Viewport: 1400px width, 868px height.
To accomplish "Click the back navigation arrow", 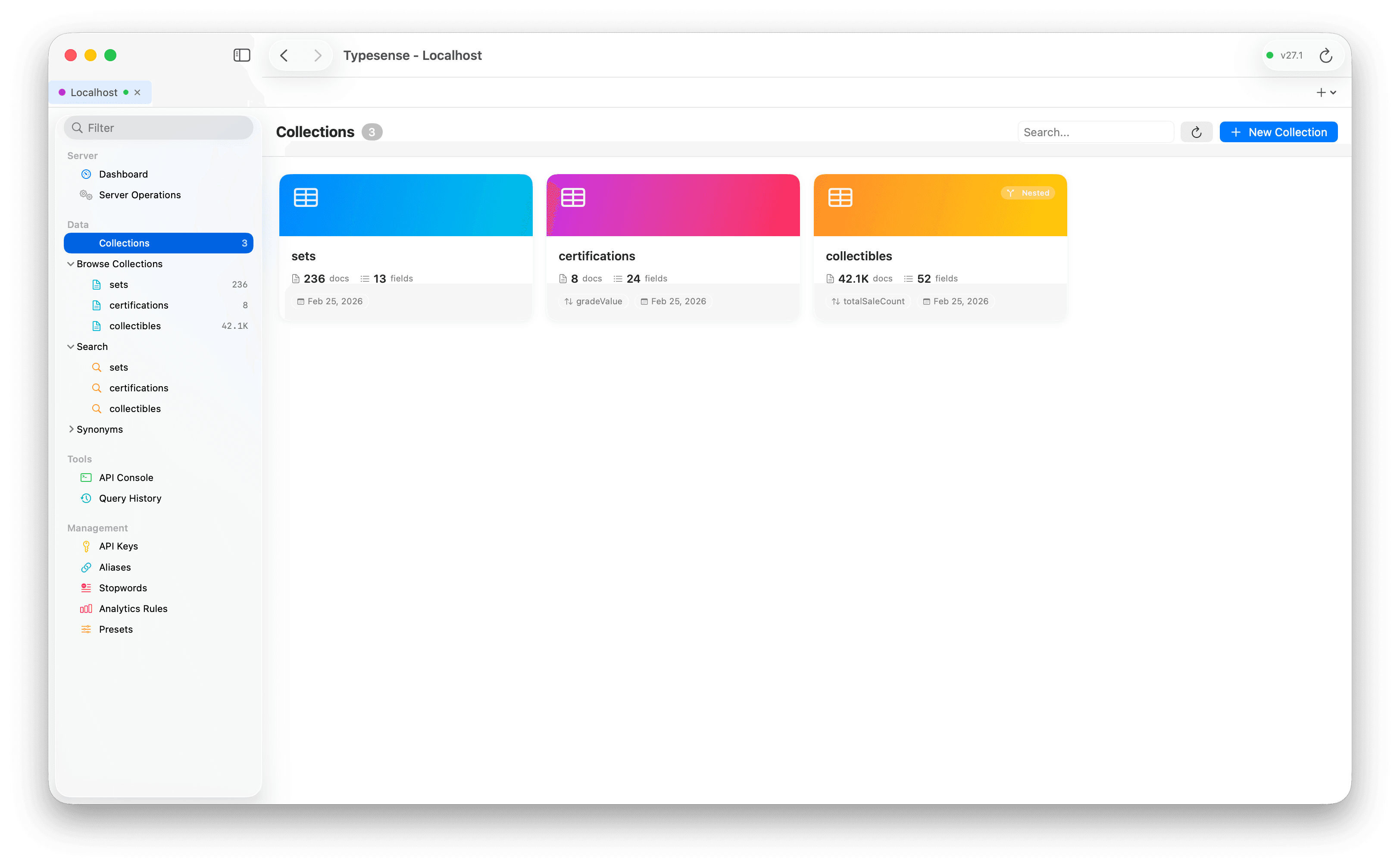I will (284, 55).
